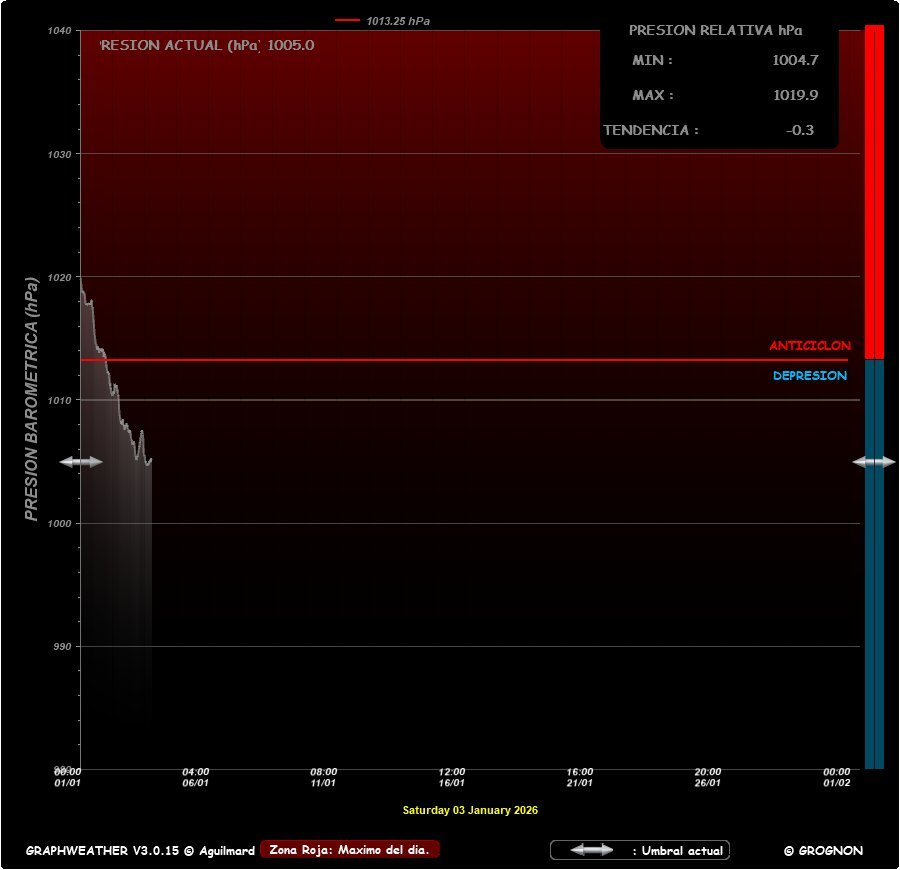Screen dimensions: 900x870
Task: Click the red anticyclone vertical bar
Action: pos(874,190)
